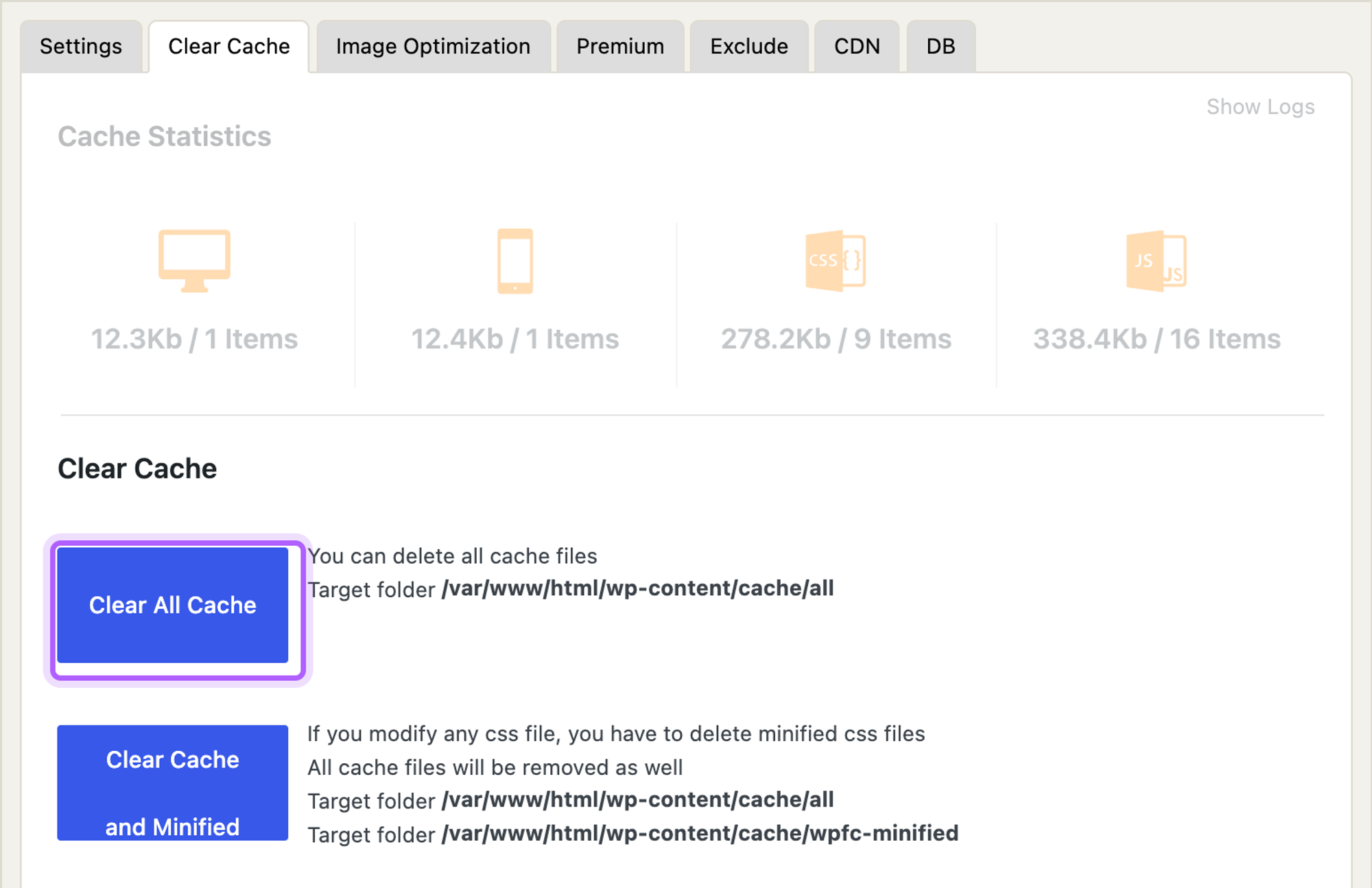Open the CDN tab
The width and height of the screenshot is (1372, 888).
tap(857, 47)
